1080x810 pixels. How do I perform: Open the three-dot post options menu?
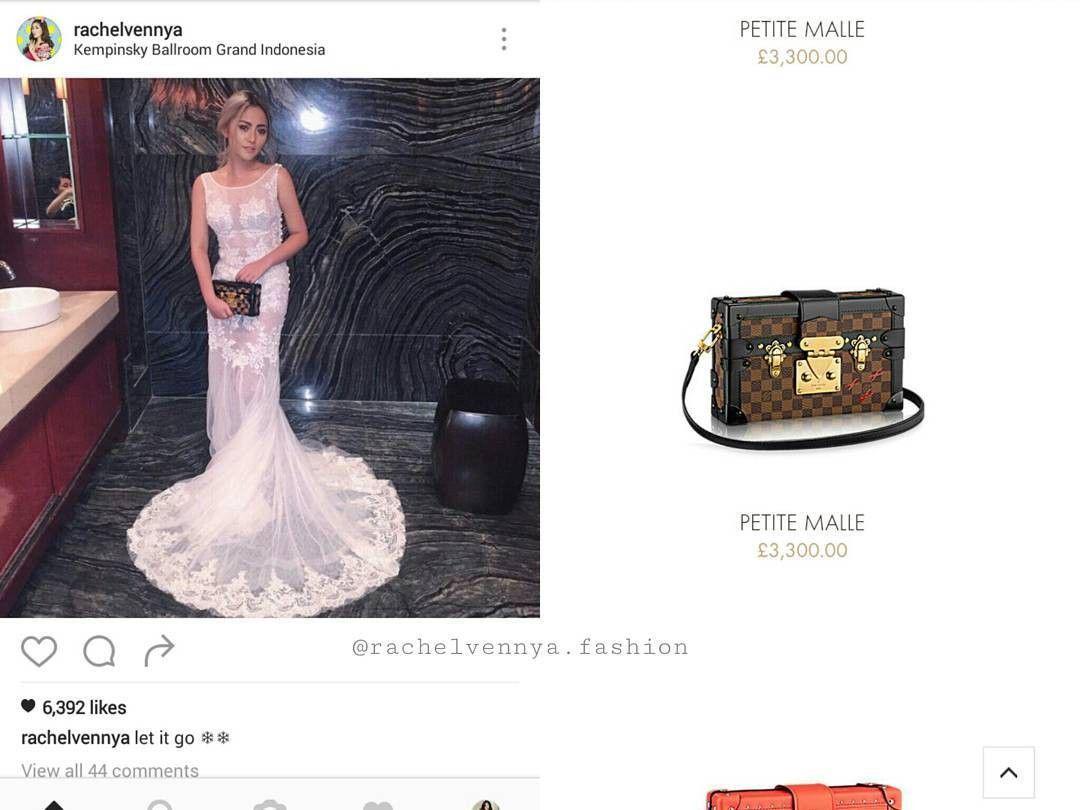click(504, 39)
